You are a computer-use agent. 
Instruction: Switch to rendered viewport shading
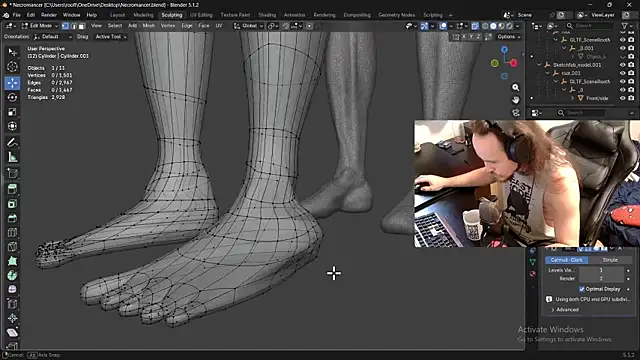coord(509,26)
